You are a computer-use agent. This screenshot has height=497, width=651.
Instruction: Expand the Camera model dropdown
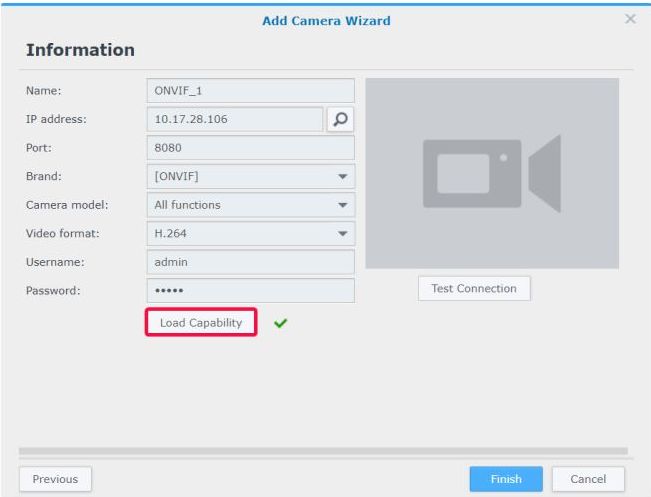pyautogui.click(x=250, y=205)
